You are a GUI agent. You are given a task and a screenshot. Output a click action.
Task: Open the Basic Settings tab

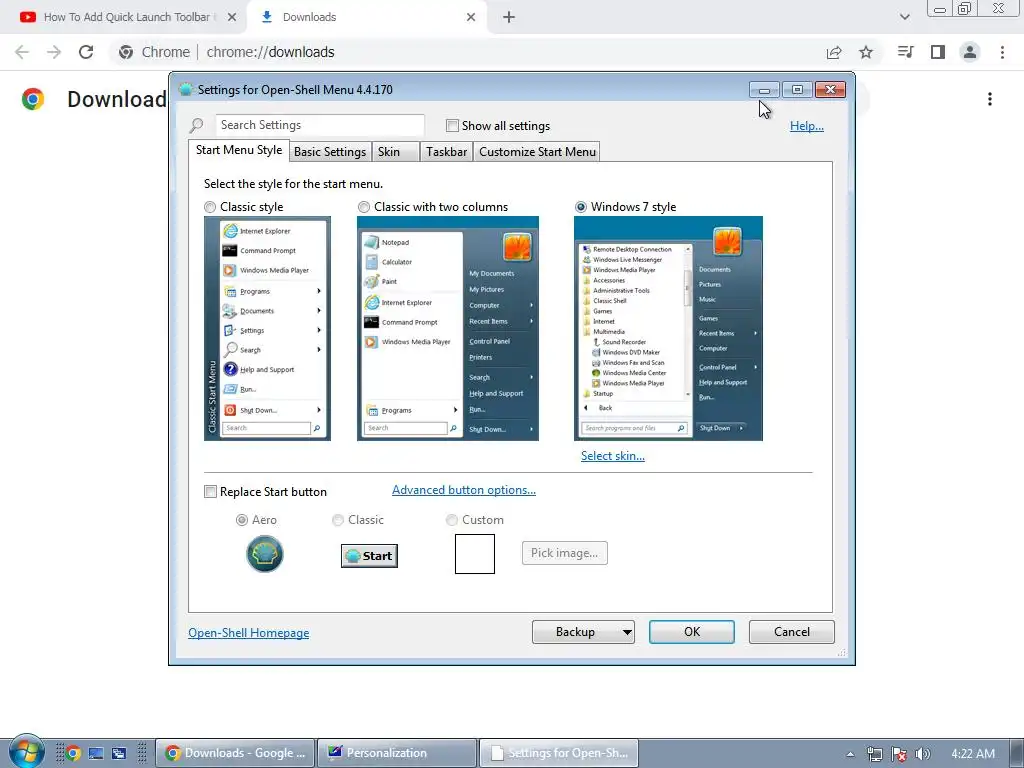tap(330, 152)
